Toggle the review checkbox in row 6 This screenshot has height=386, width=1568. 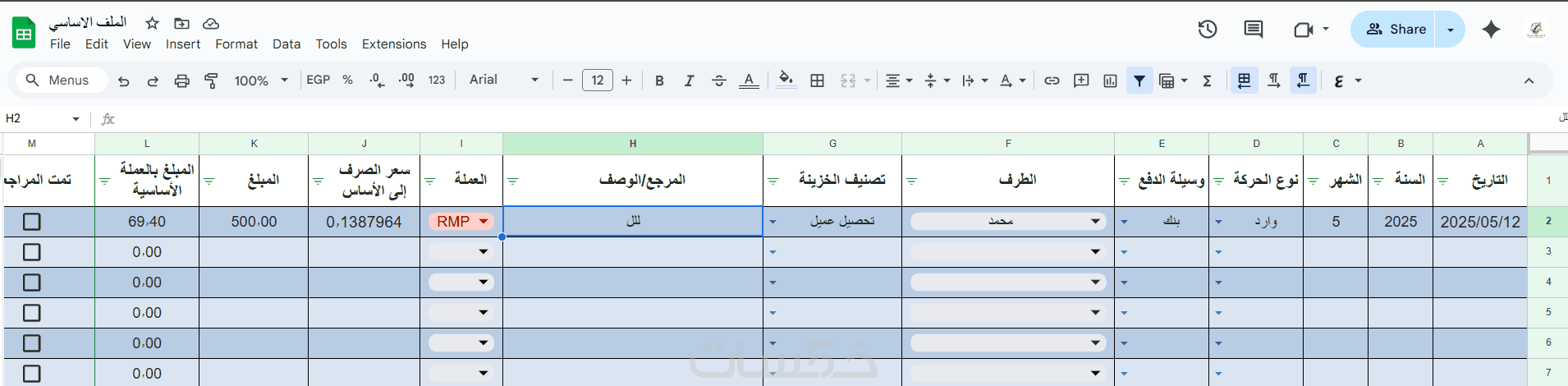coord(32,343)
